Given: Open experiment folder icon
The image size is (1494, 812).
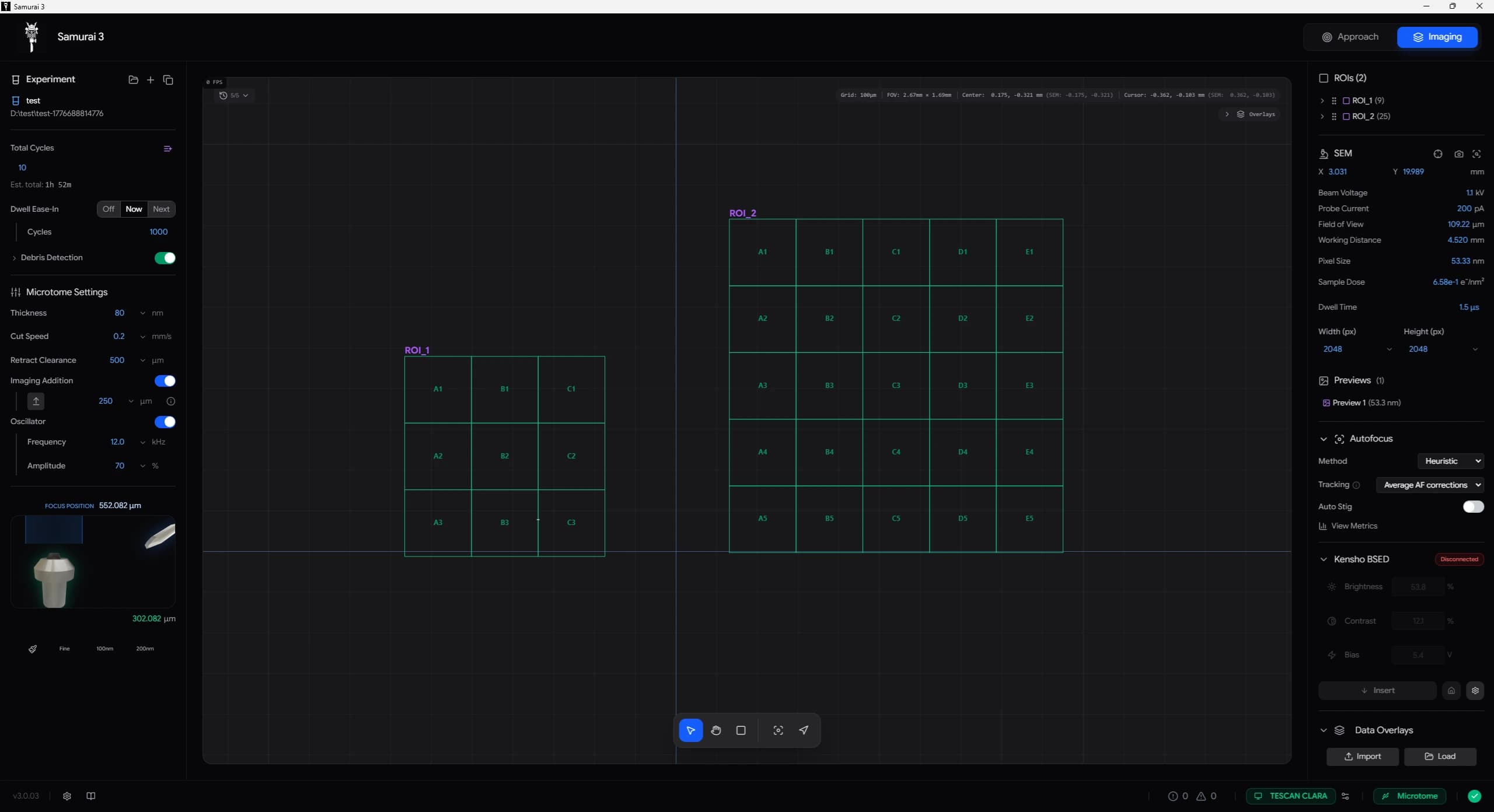Looking at the screenshot, I should click(133, 80).
